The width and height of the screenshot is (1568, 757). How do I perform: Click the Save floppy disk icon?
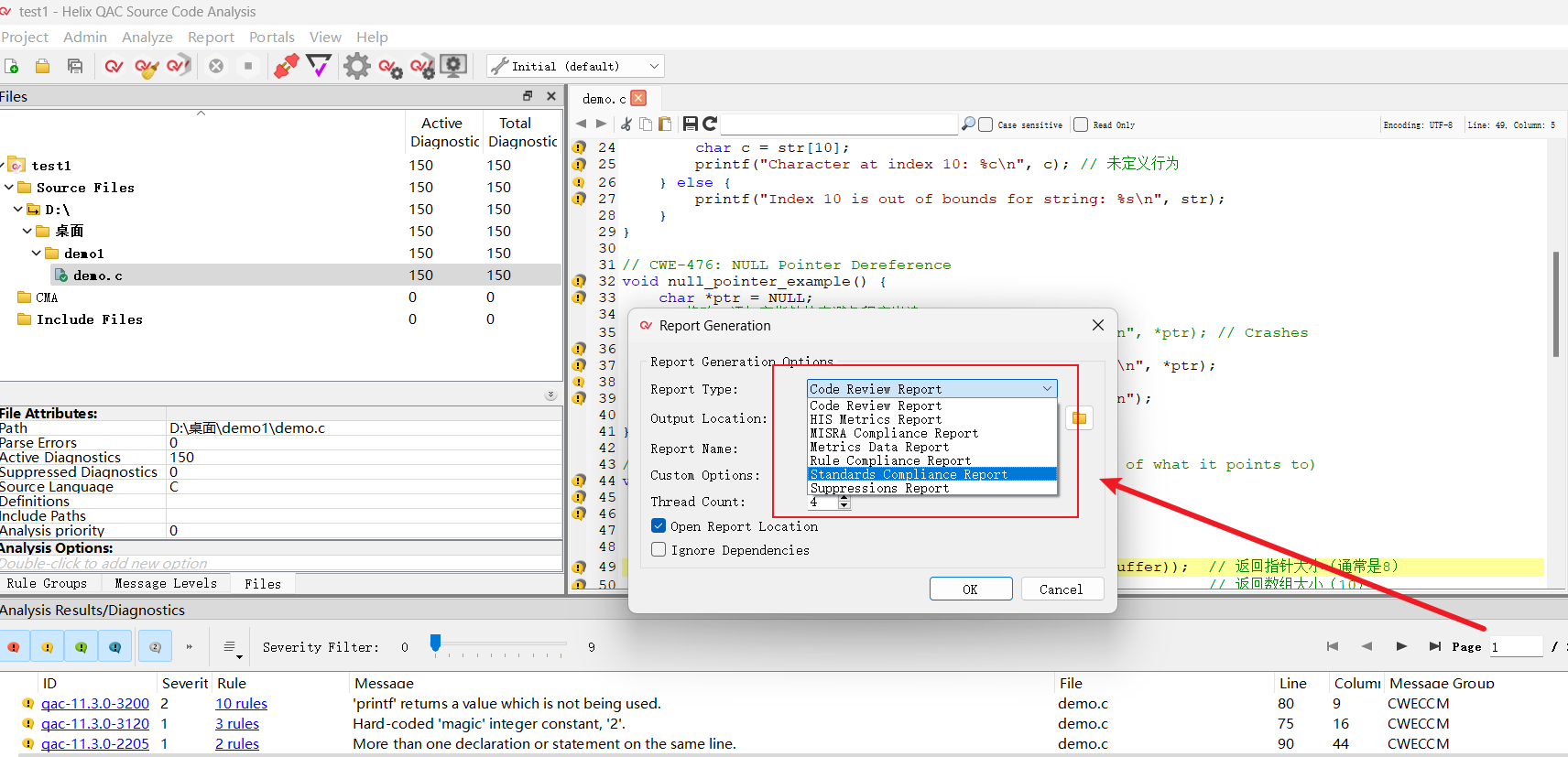click(x=691, y=124)
